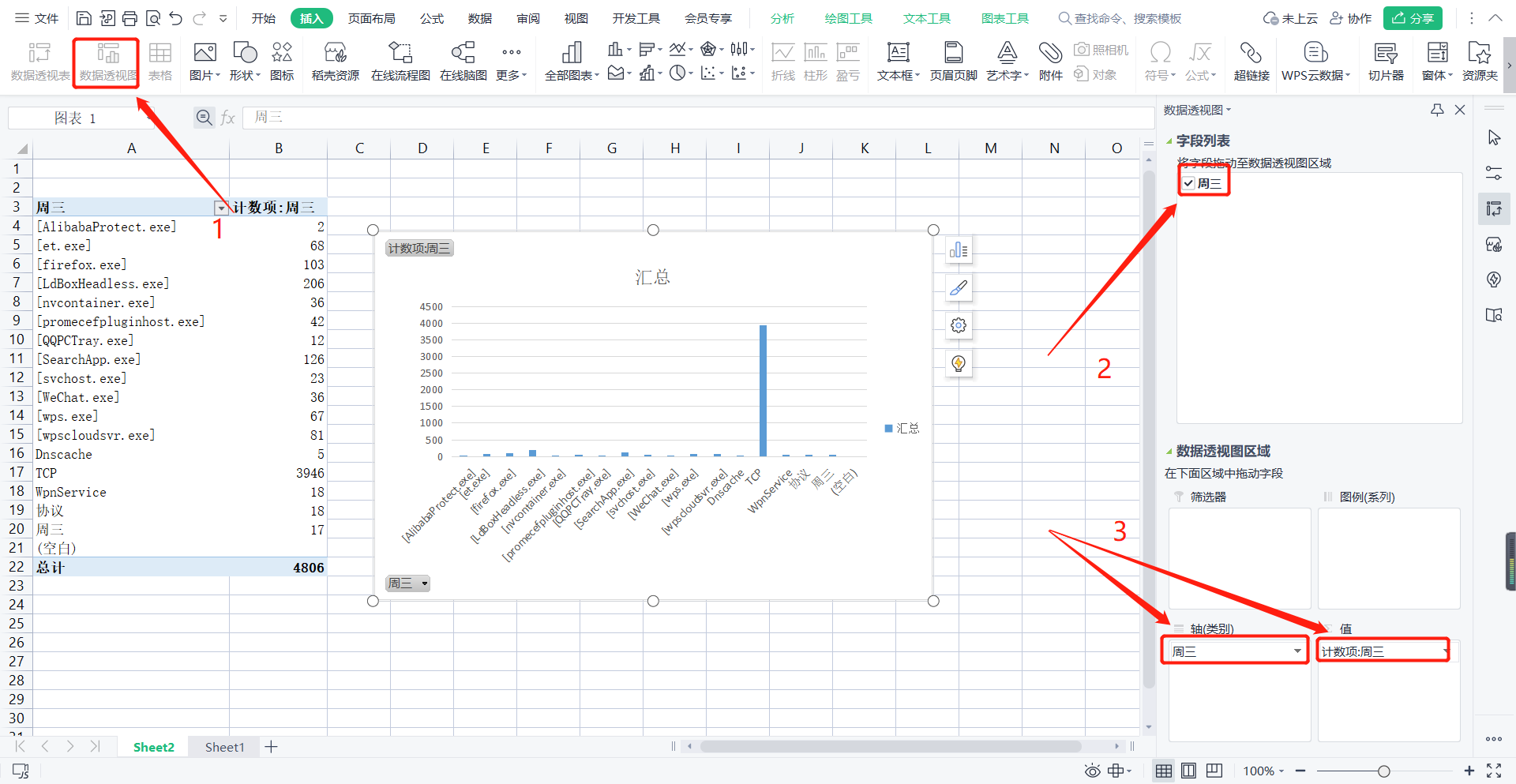Click 未上云 cloud status button
The width and height of the screenshot is (1516, 784).
click(1290, 18)
